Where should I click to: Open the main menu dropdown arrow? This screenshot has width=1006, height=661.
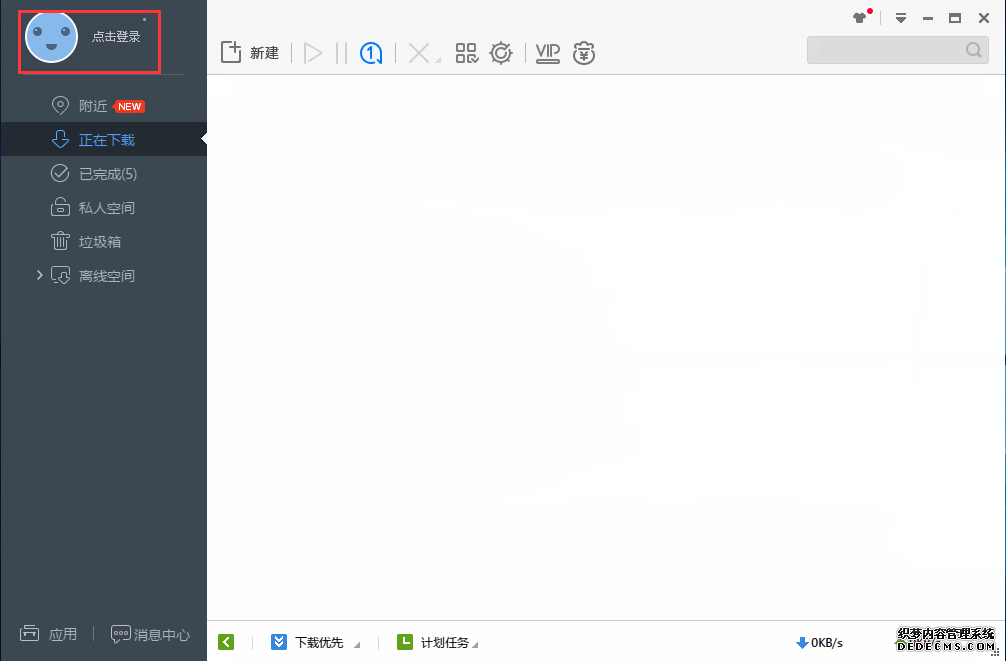(901, 18)
